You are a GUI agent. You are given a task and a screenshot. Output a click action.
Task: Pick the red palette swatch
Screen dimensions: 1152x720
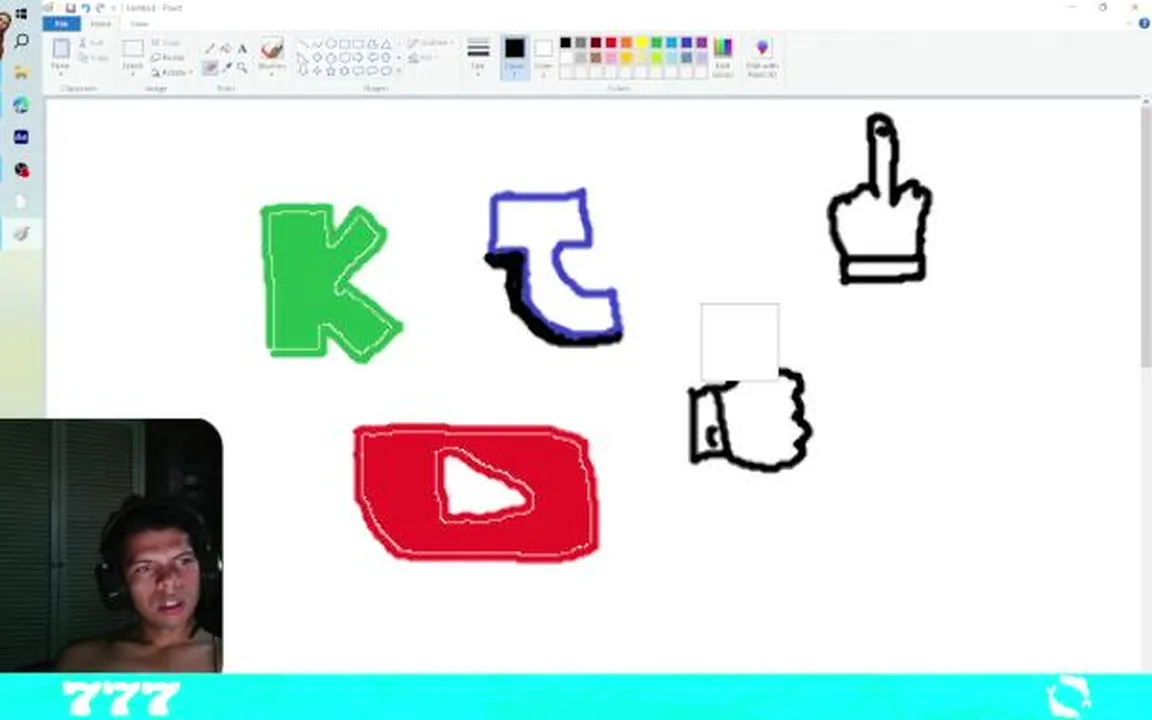[x=611, y=43]
